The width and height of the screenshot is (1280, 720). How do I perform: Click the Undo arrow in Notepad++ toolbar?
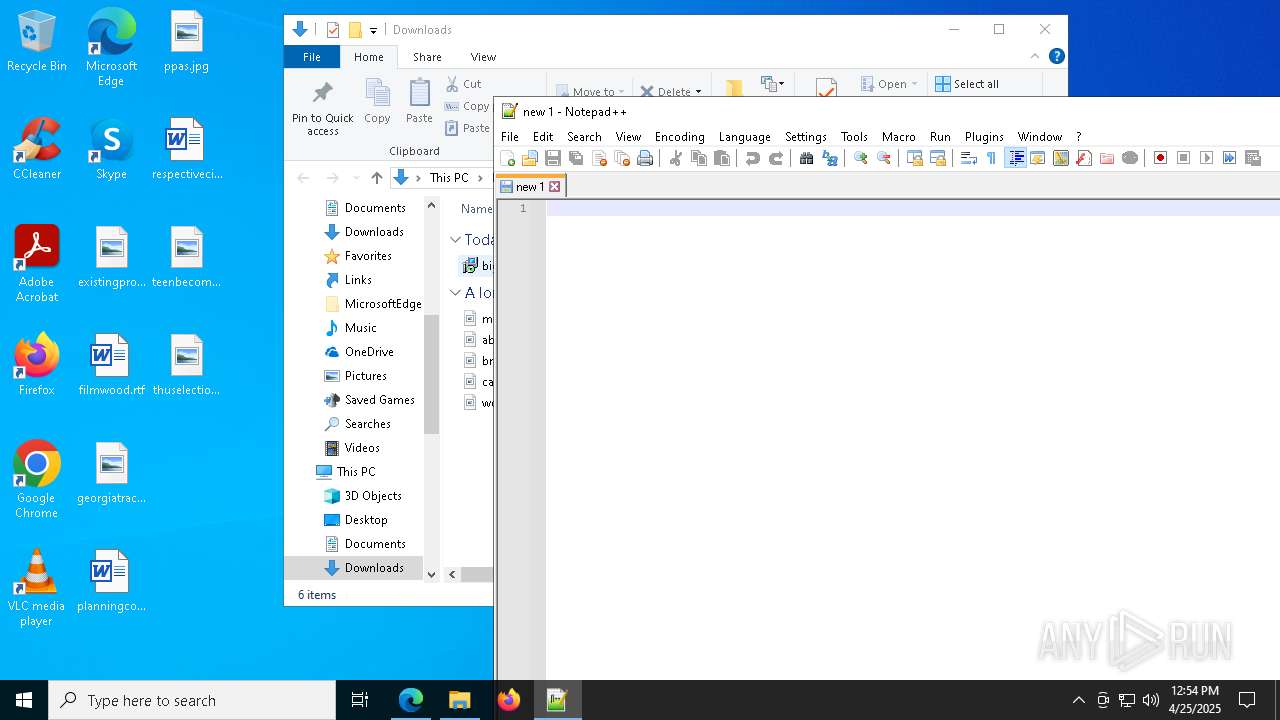[753, 158]
